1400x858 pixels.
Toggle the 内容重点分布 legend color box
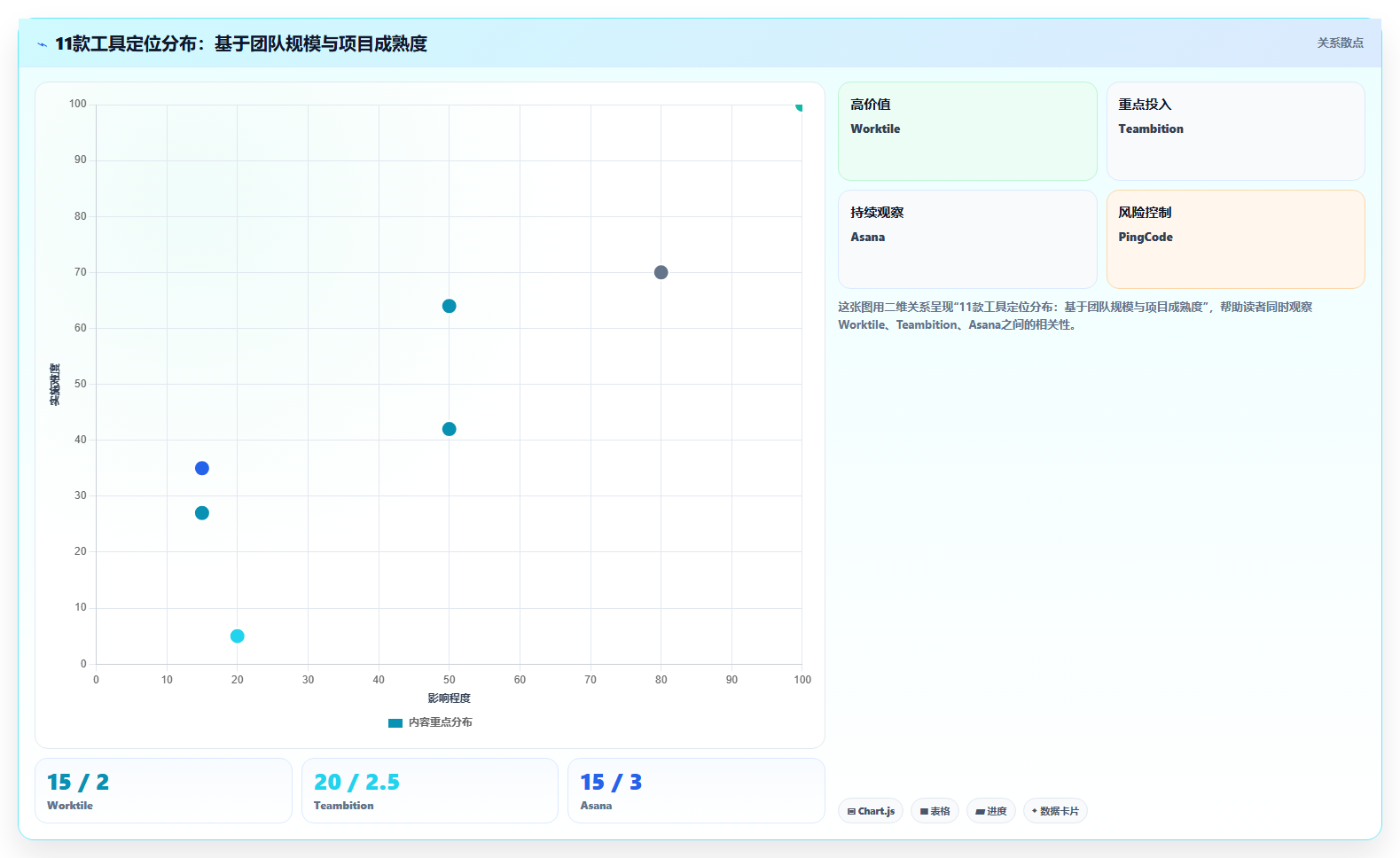(x=395, y=723)
